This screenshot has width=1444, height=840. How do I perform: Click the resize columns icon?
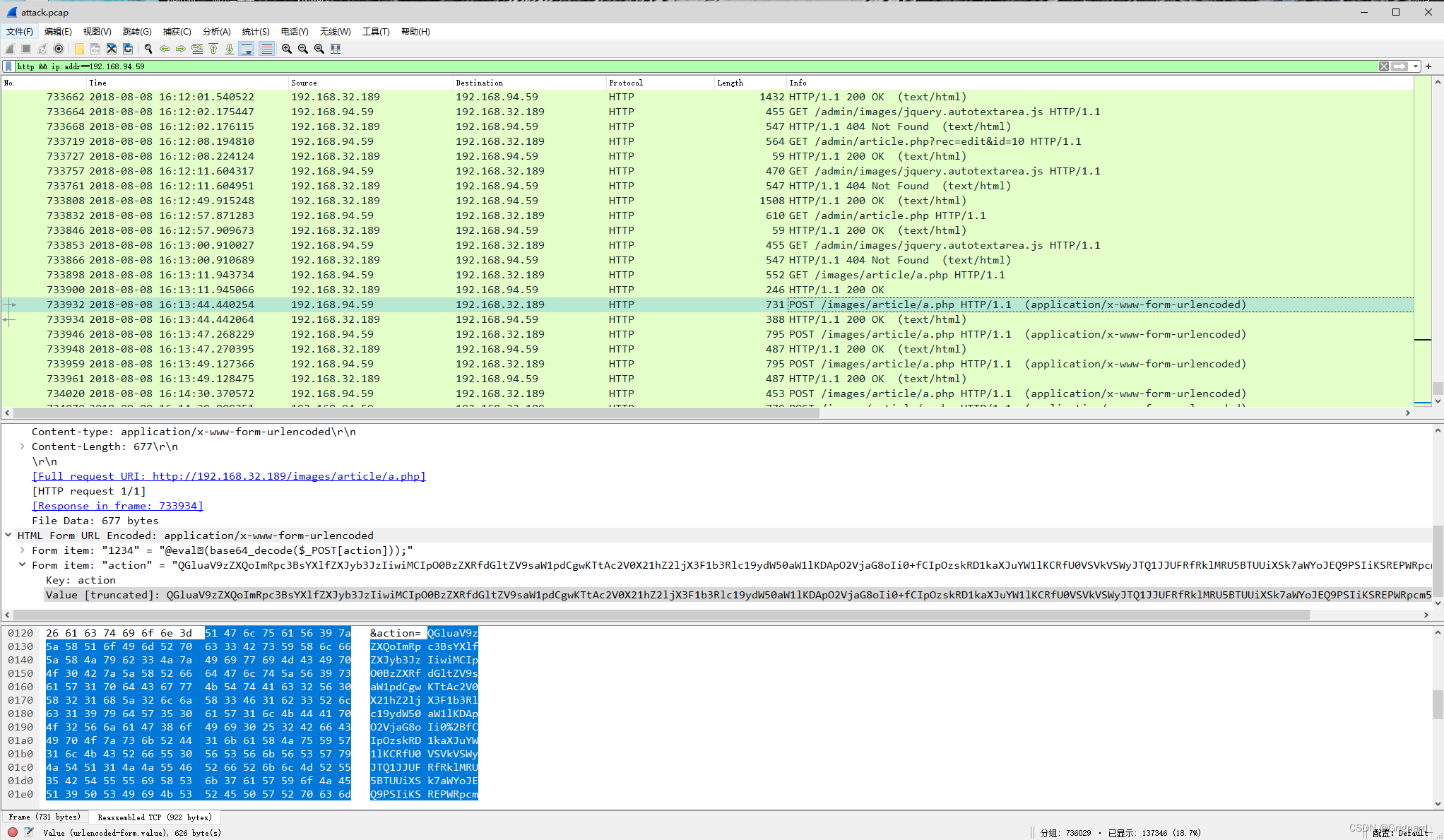336,49
